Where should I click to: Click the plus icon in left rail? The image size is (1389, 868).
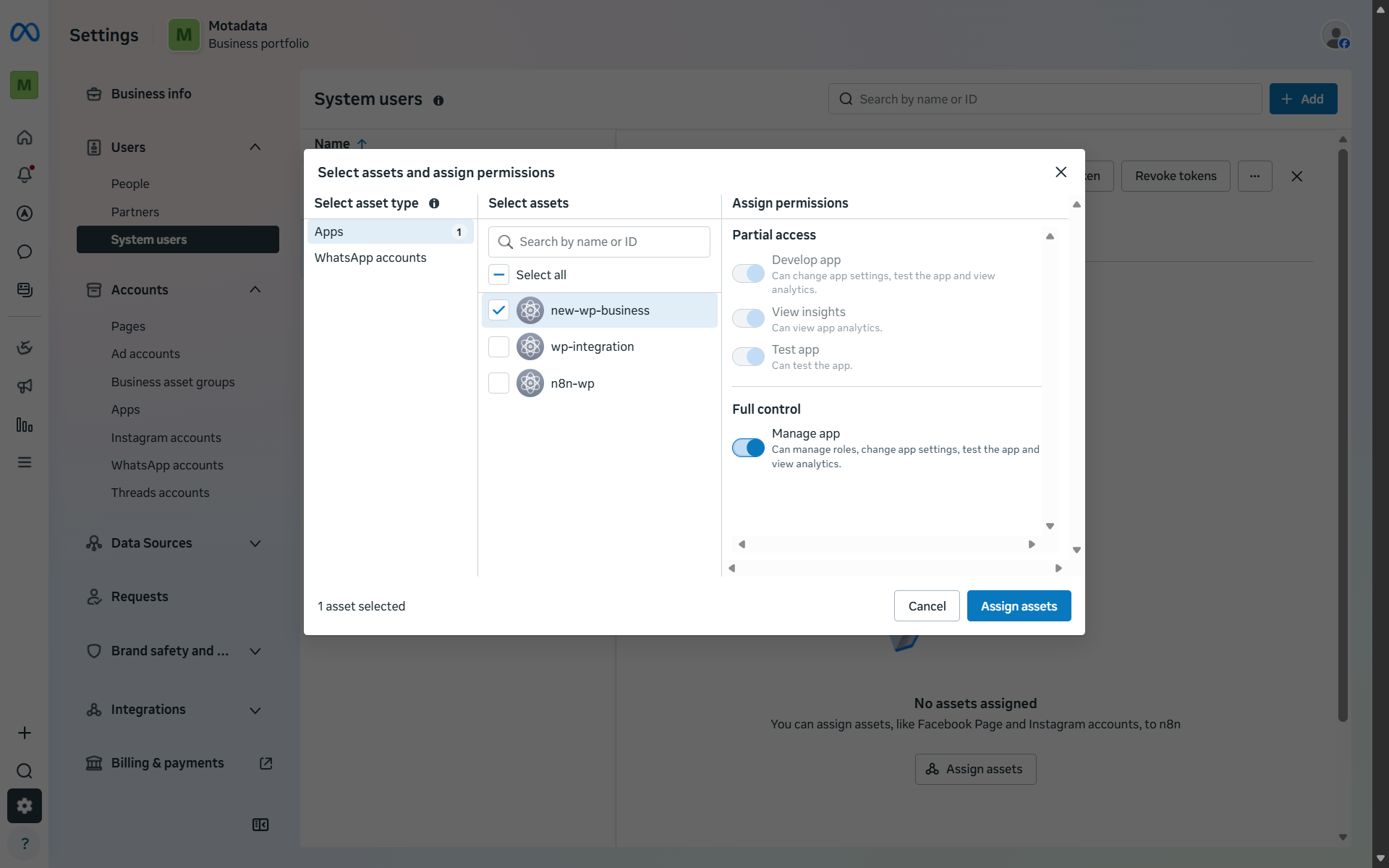pyautogui.click(x=25, y=733)
